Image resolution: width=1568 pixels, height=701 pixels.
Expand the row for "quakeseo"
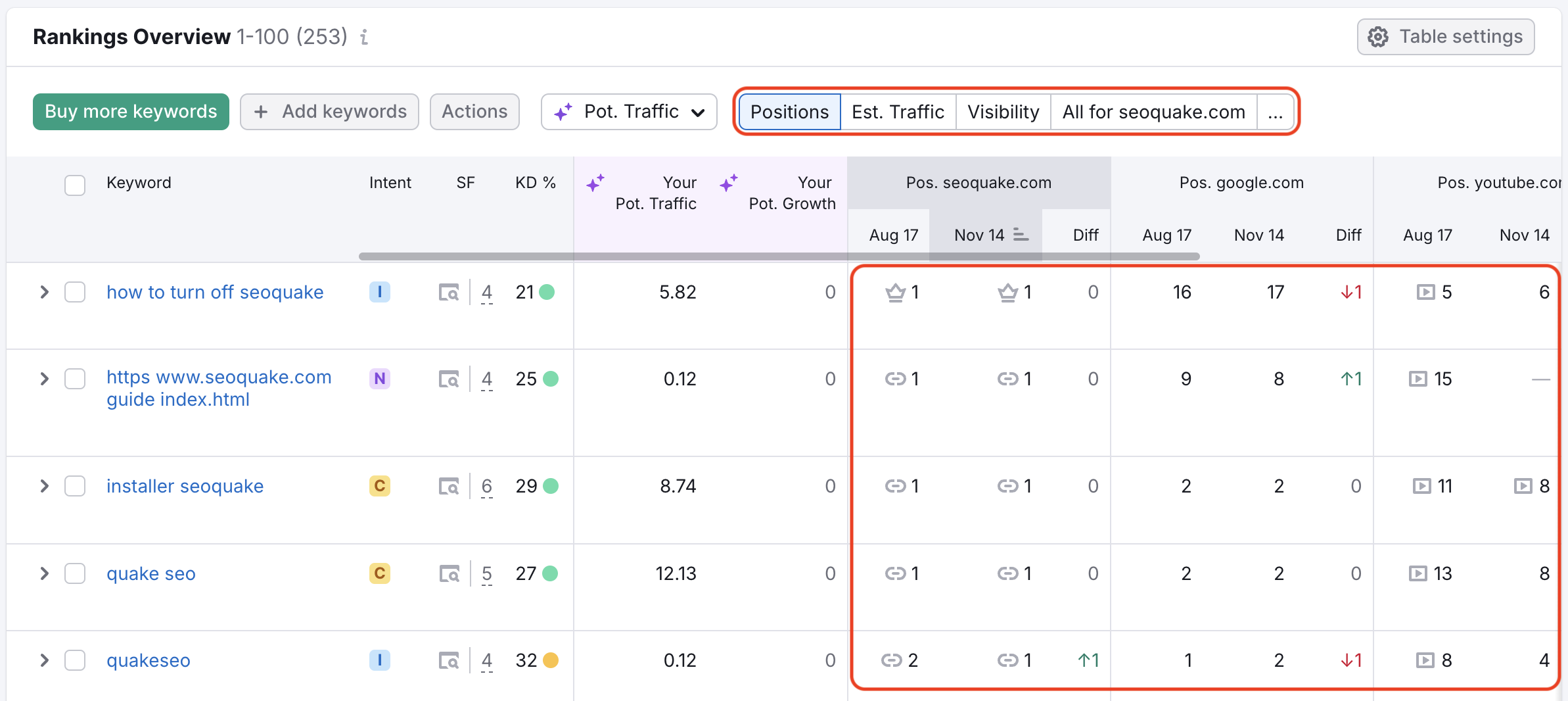pyautogui.click(x=43, y=660)
